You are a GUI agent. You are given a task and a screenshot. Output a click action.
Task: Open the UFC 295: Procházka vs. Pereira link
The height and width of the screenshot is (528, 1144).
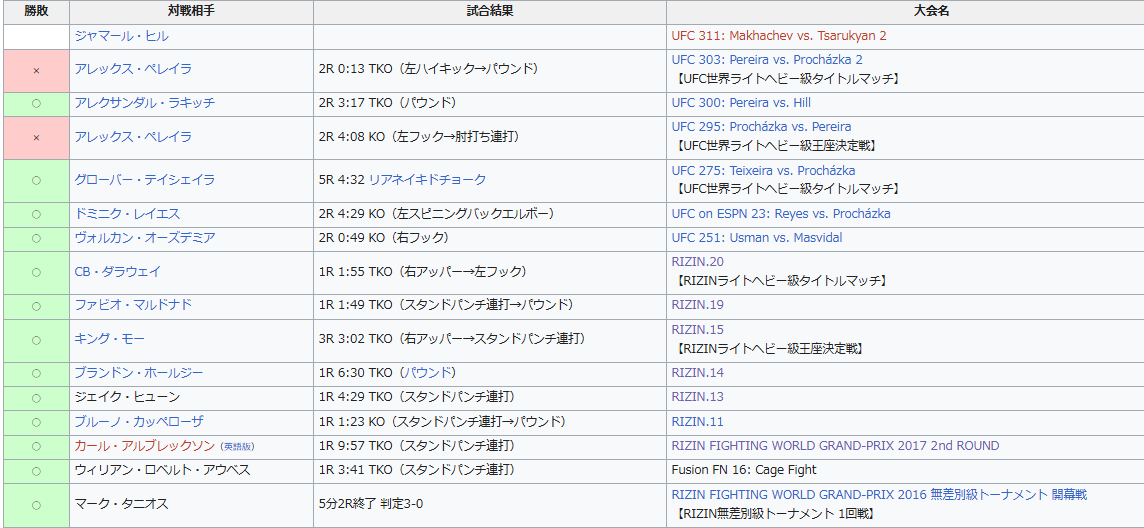click(761, 127)
